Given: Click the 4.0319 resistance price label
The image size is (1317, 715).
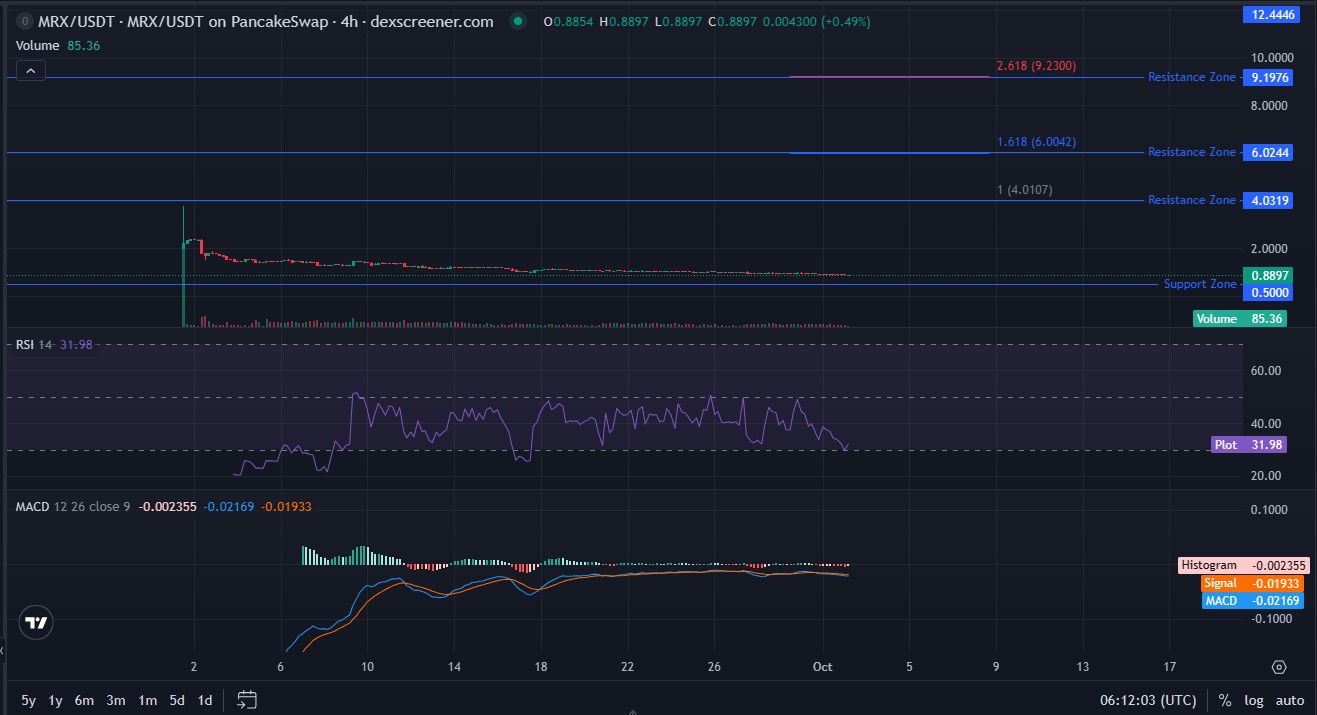Looking at the screenshot, I should (1266, 200).
